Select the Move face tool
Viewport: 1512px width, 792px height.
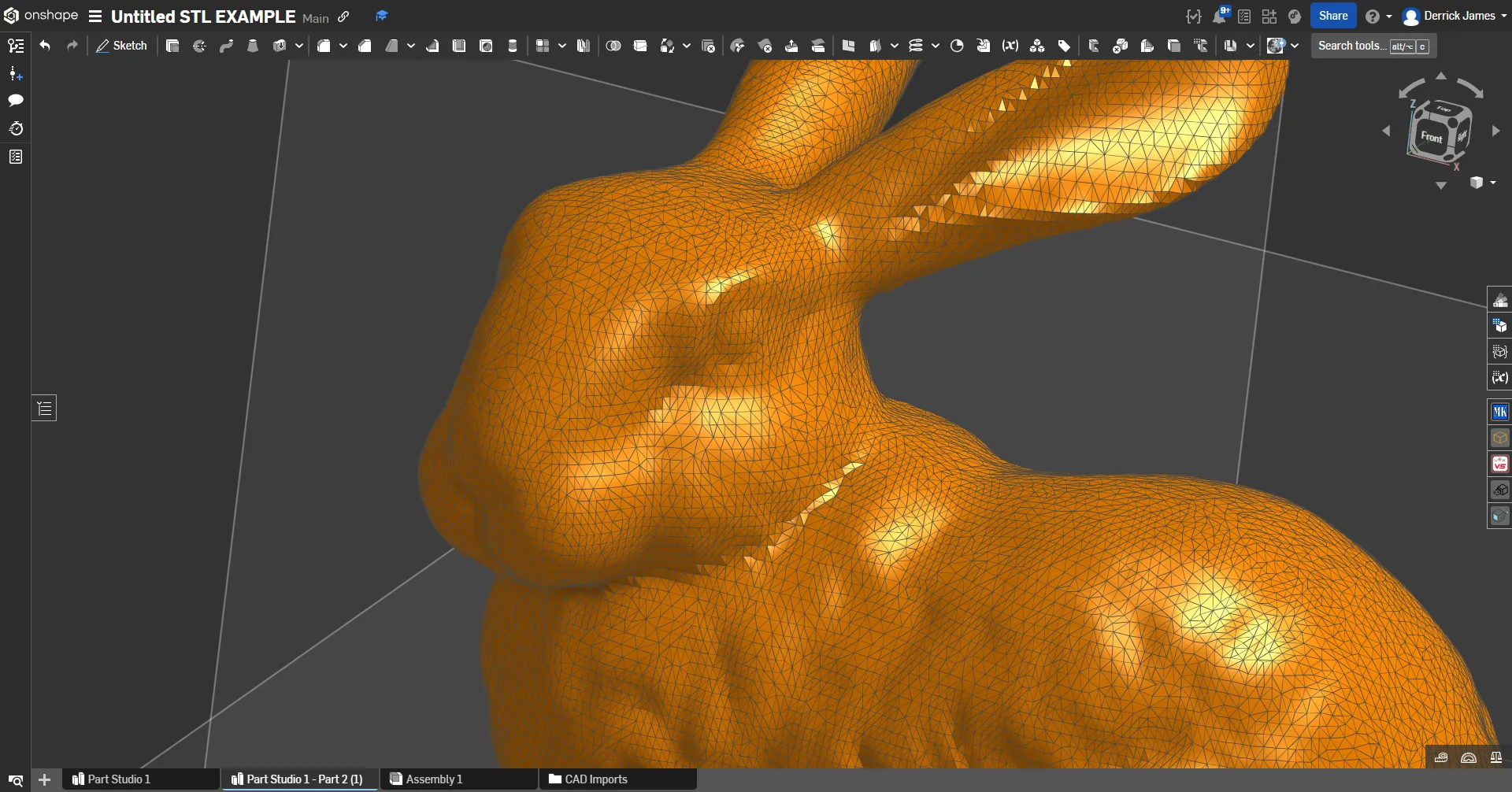(791, 46)
